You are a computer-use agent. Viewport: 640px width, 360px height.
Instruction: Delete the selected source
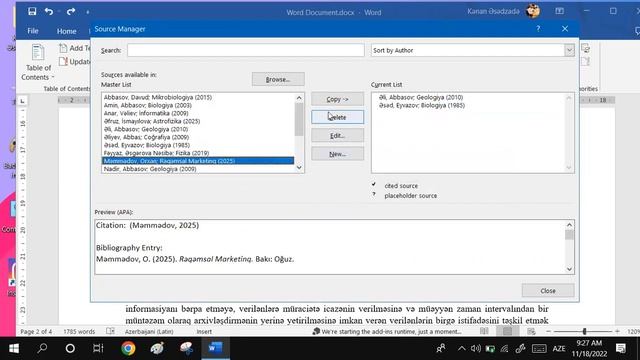[x=337, y=117]
